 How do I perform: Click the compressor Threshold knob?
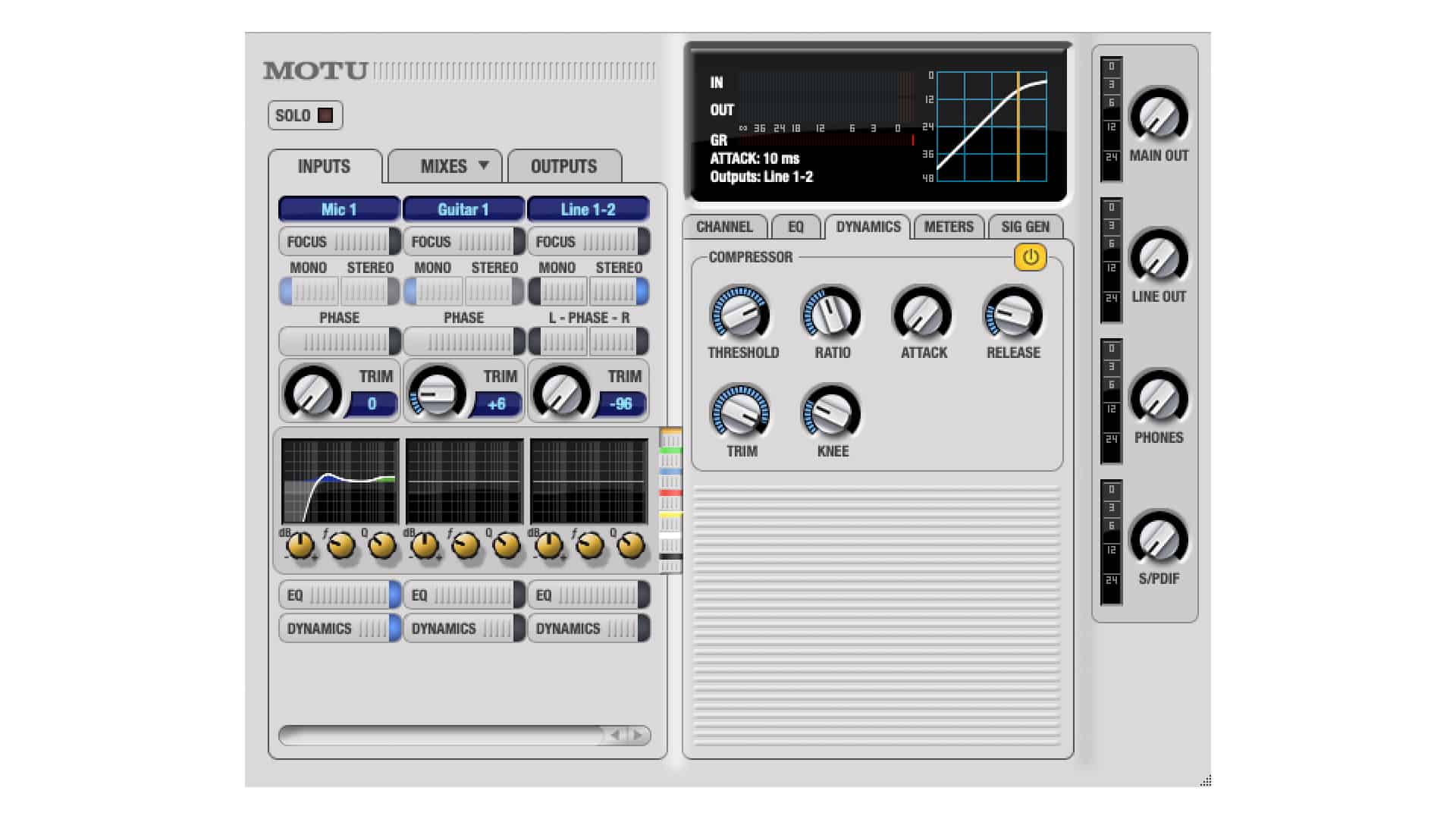(739, 313)
